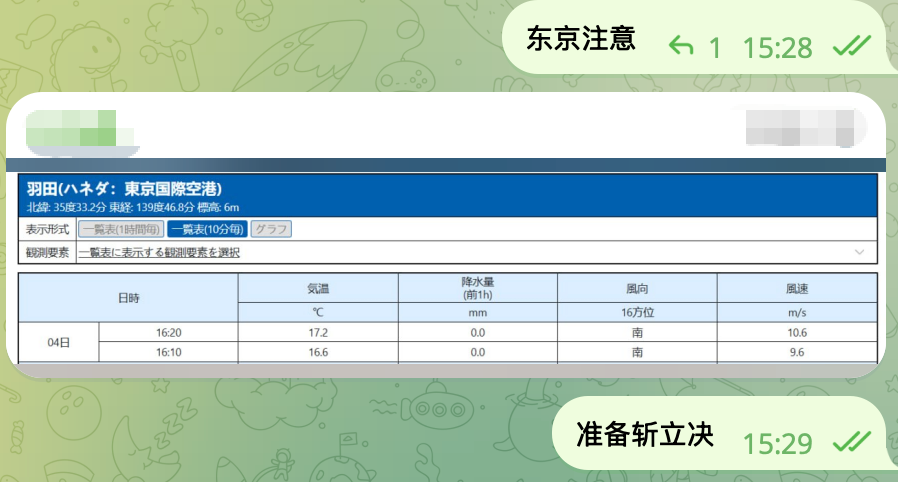Image resolution: width=898 pixels, height=482 pixels.
Task: Select the 一覧表(1時間毎) display tab
Action: pos(121,230)
